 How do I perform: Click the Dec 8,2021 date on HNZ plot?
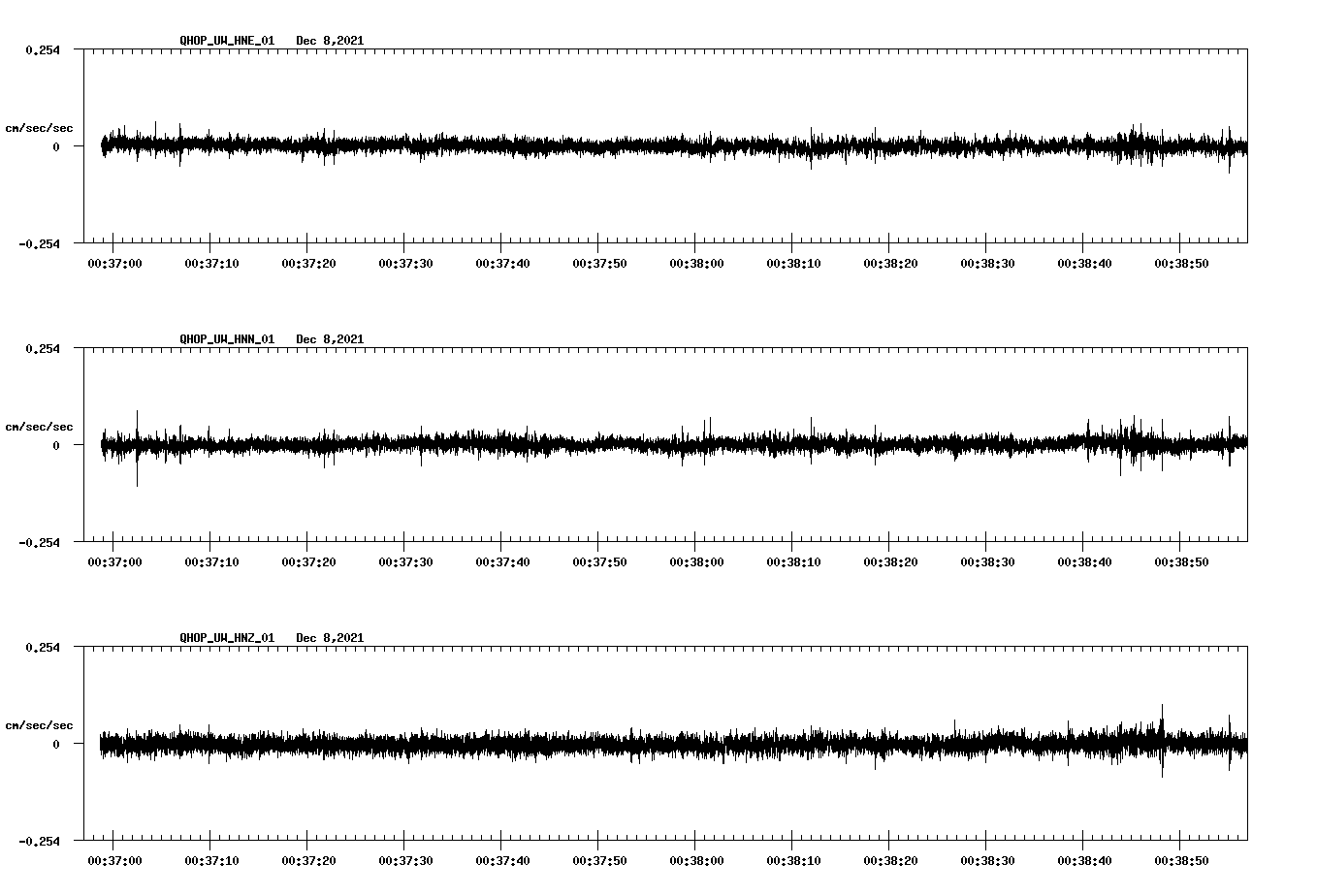click(x=330, y=638)
